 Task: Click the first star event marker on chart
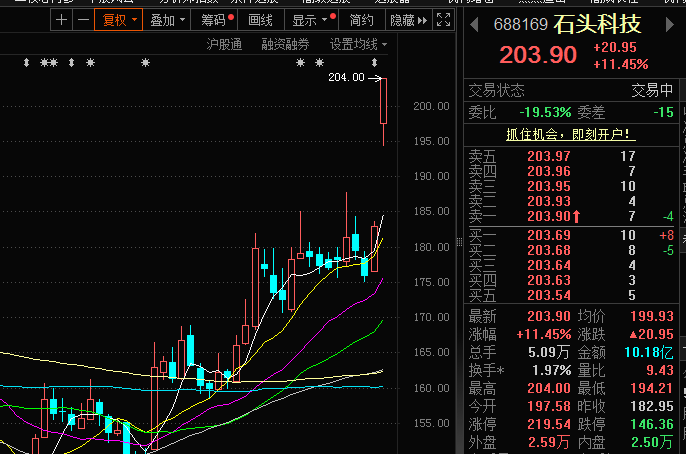(26, 63)
